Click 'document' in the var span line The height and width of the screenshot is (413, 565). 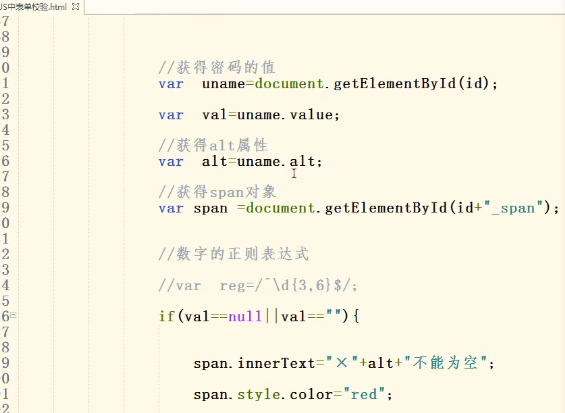point(280,208)
